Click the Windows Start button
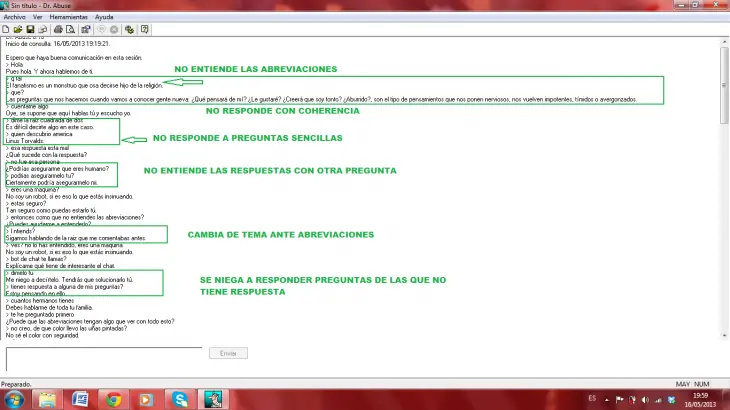 pyautogui.click(x=14, y=399)
